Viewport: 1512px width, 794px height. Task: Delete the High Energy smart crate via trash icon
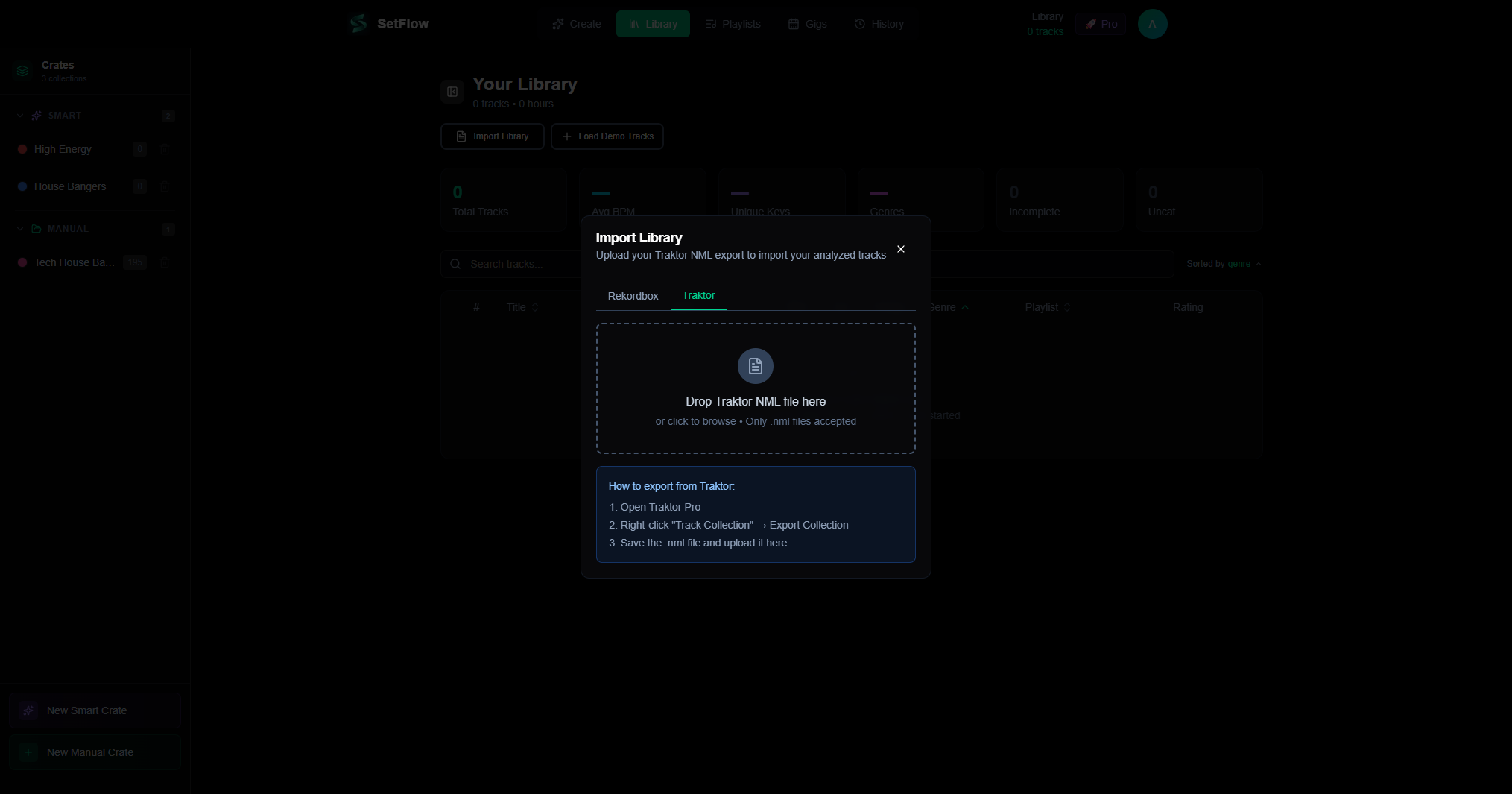pyautogui.click(x=165, y=149)
